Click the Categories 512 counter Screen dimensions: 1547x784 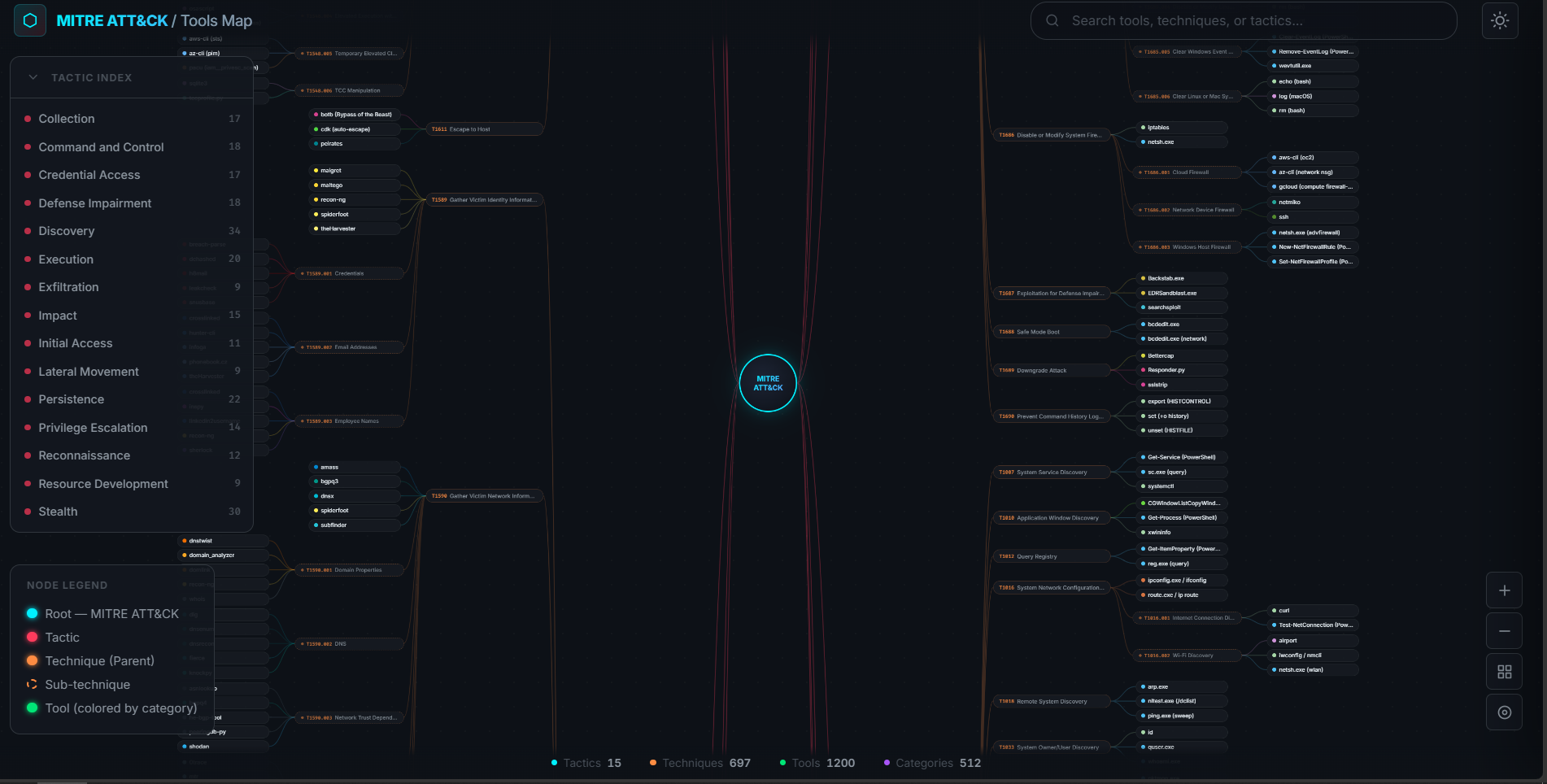coord(933,763)
